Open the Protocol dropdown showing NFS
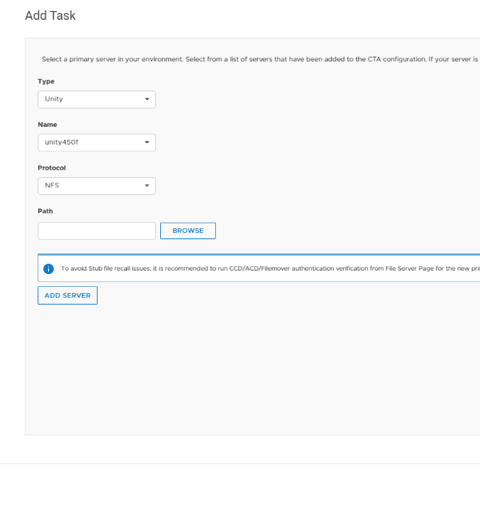The width and height of the screenshot is (480, 508). point(97,186)
